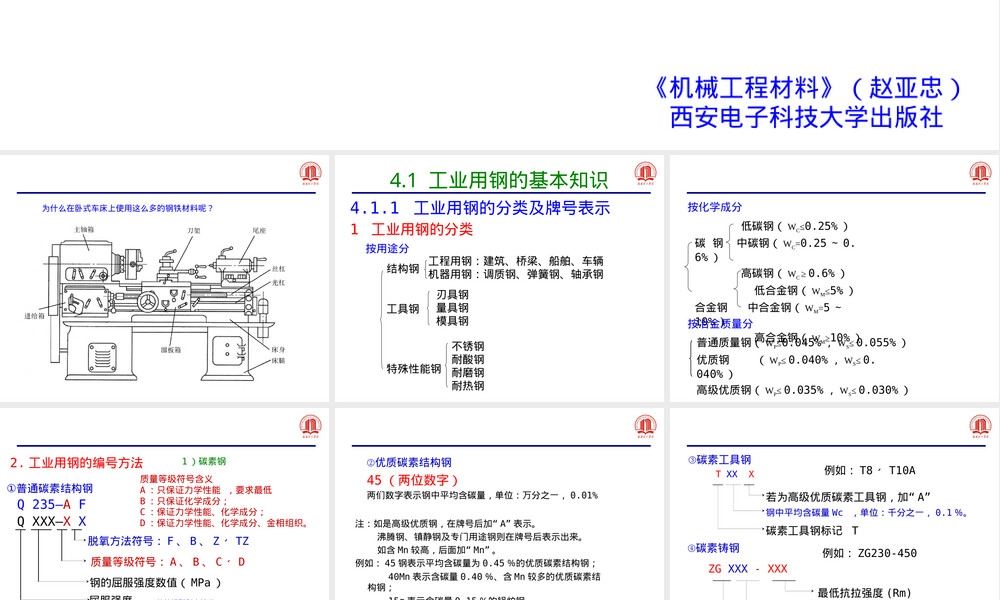Screen dimensions: 1000x600
Task: Click the logo on the 优质碳素结构钢 slide
Action: [x=645, y=427]
